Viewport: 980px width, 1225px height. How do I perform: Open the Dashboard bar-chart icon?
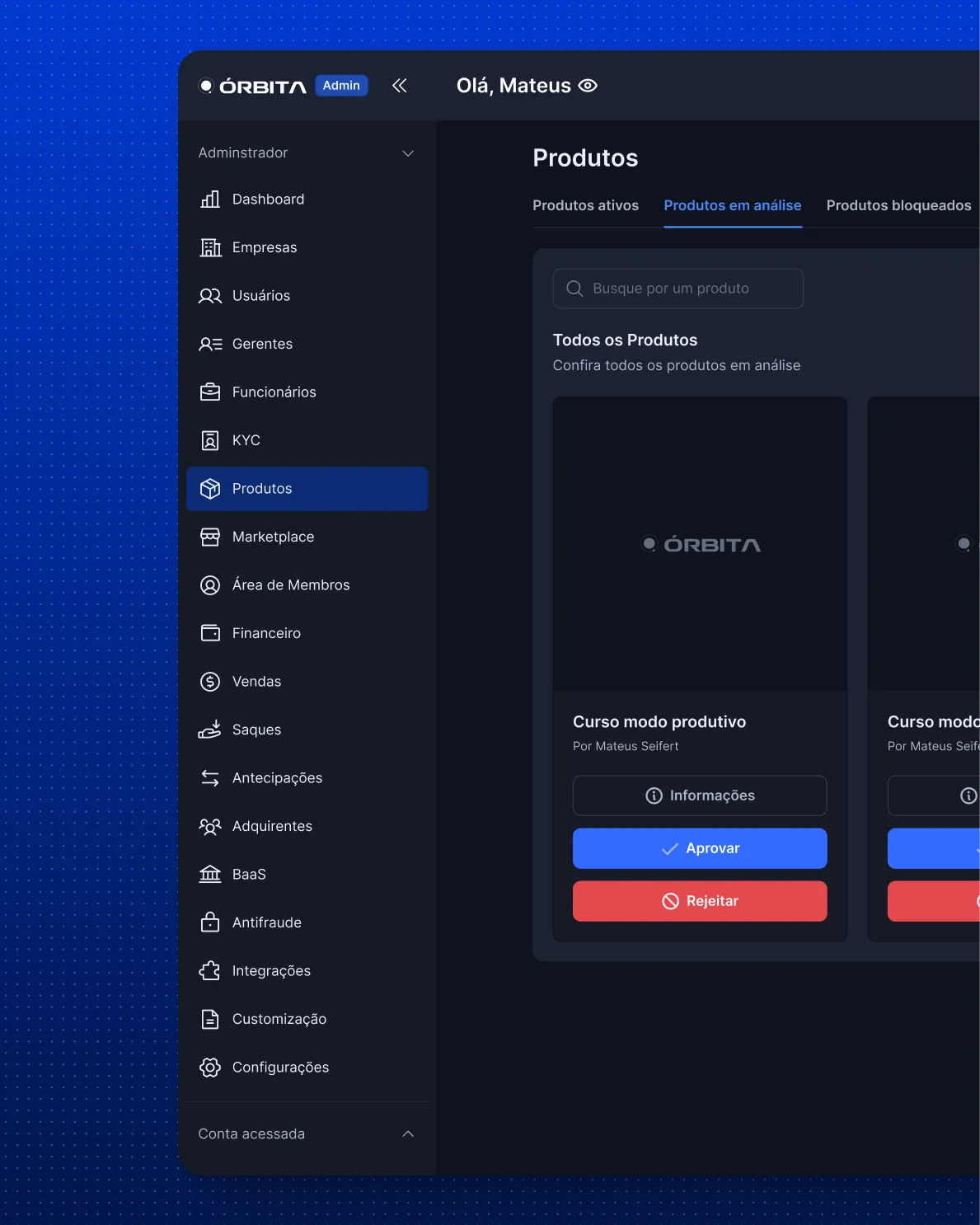tap(210, 199)
